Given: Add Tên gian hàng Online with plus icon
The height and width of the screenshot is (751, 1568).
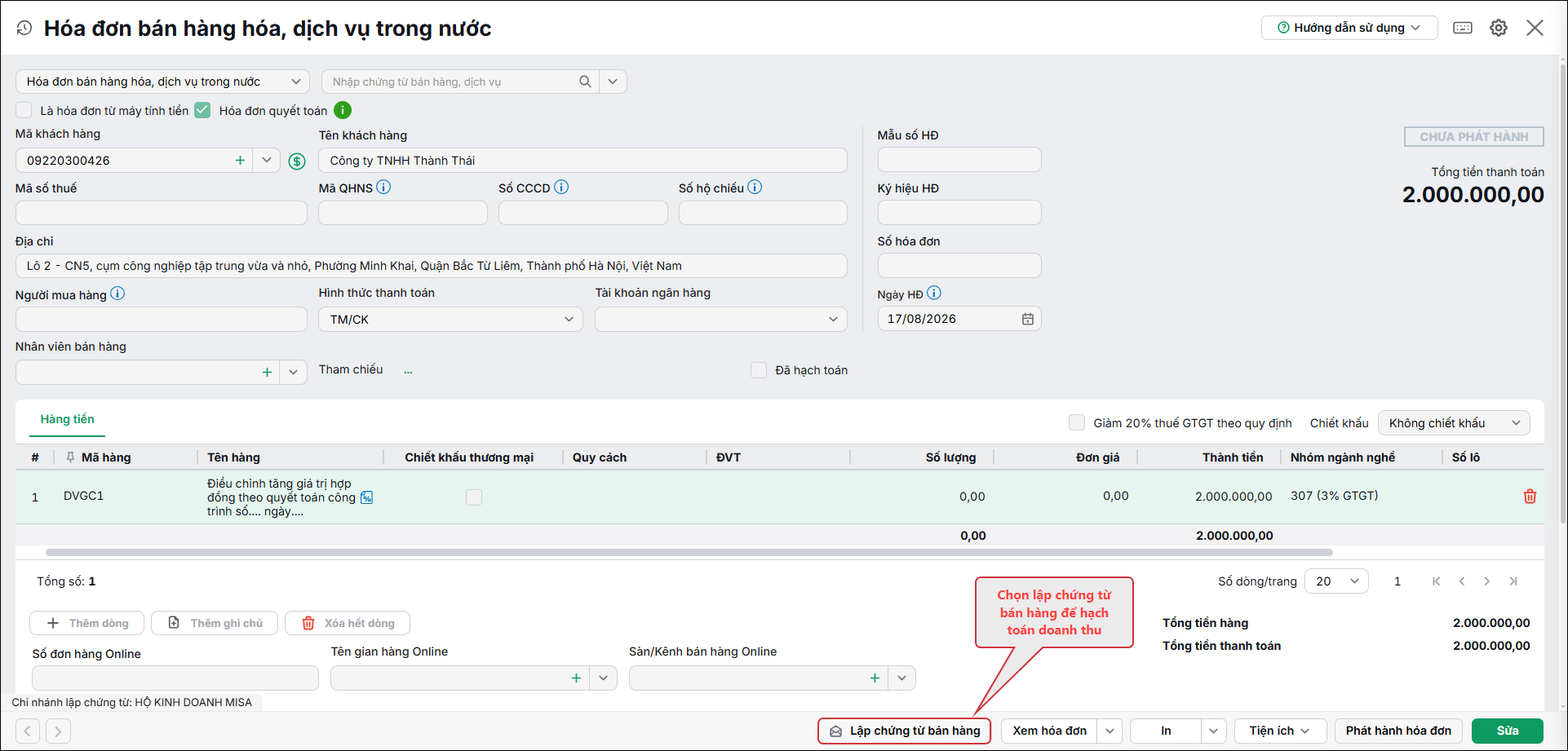Looking at the screenshot, I should point(576,678).
